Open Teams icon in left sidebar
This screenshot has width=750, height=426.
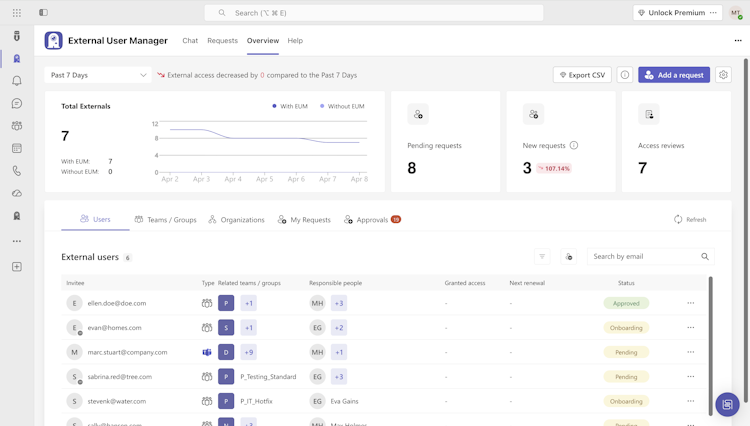click(17, 126)
